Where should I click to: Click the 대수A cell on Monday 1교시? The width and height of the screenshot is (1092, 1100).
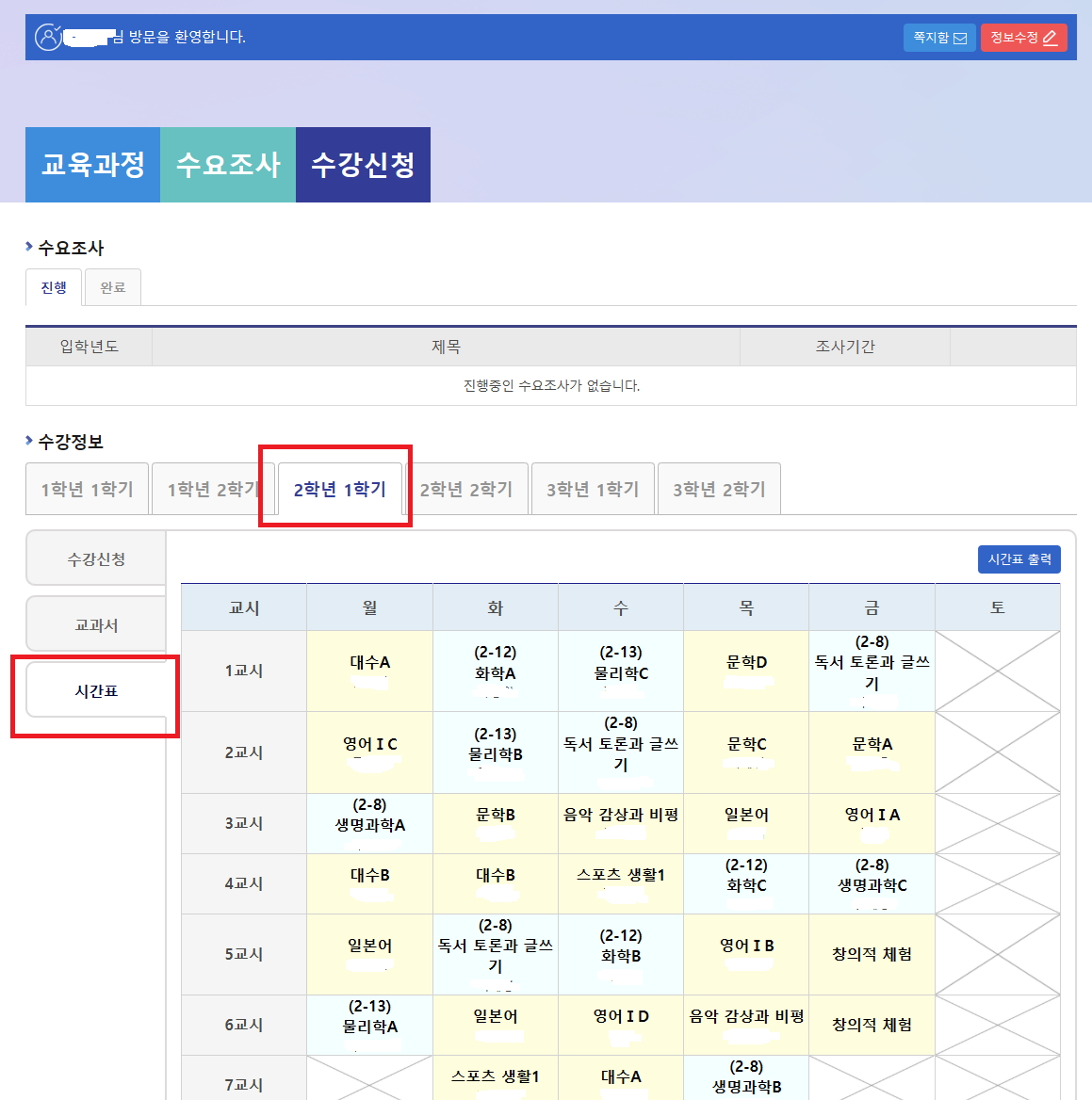[369, 663]
